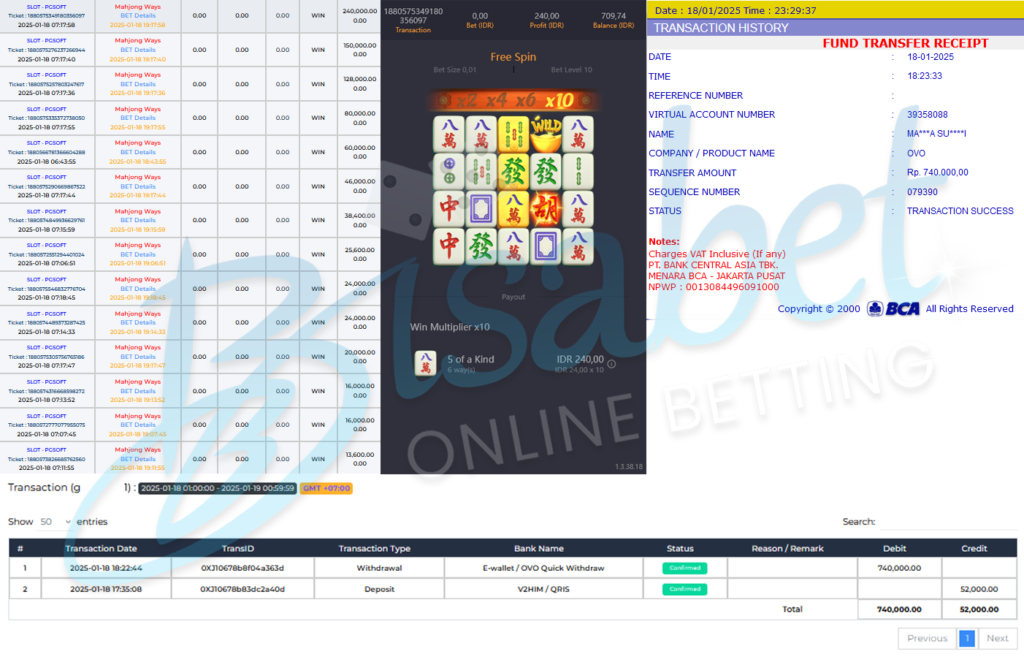Go to the Next page of transactions
1024x657 pixels.
click(x=997, y=638)
